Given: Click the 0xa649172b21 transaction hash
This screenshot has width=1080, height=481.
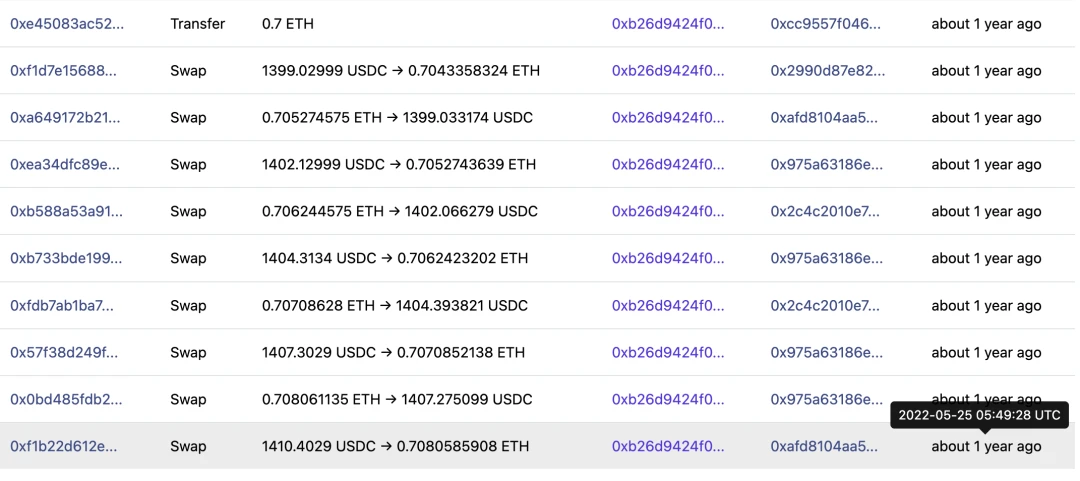Looking at the screenshot, I should tap(65, 118).
